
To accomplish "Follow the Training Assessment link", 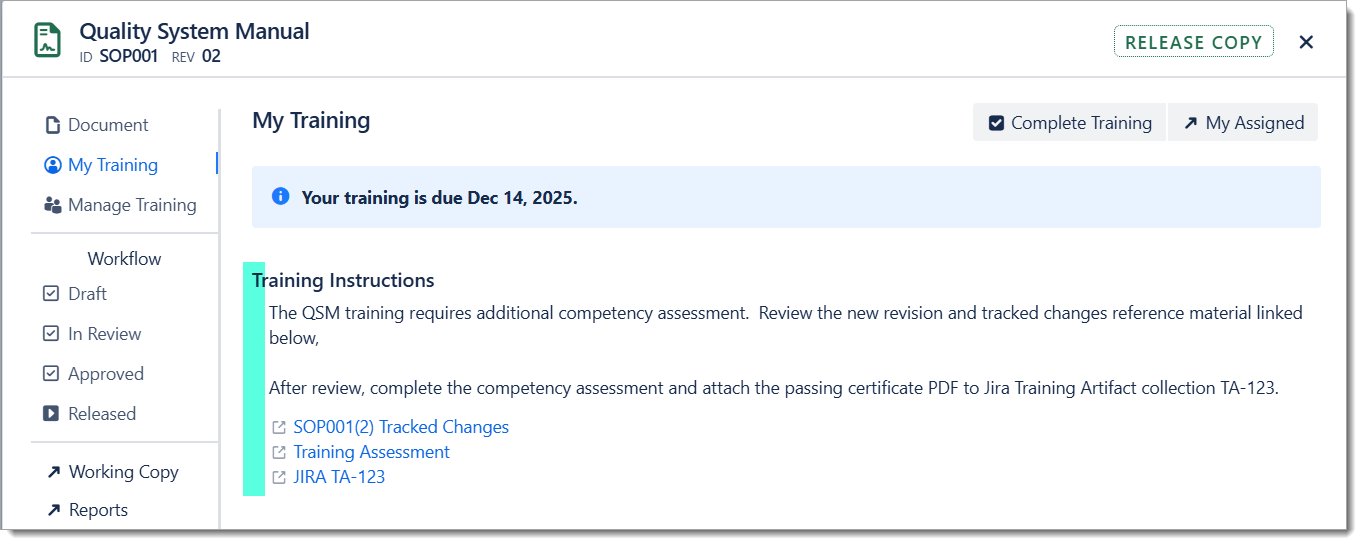I will point(371,453).
